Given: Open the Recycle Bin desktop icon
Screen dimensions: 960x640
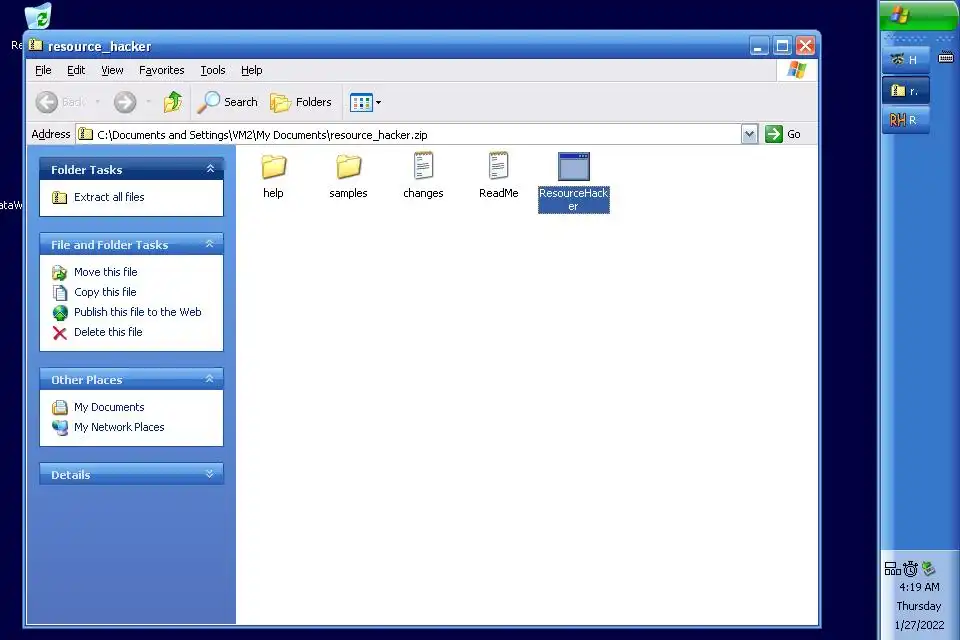Looking at the screenshot, I should tap(38, 15).
